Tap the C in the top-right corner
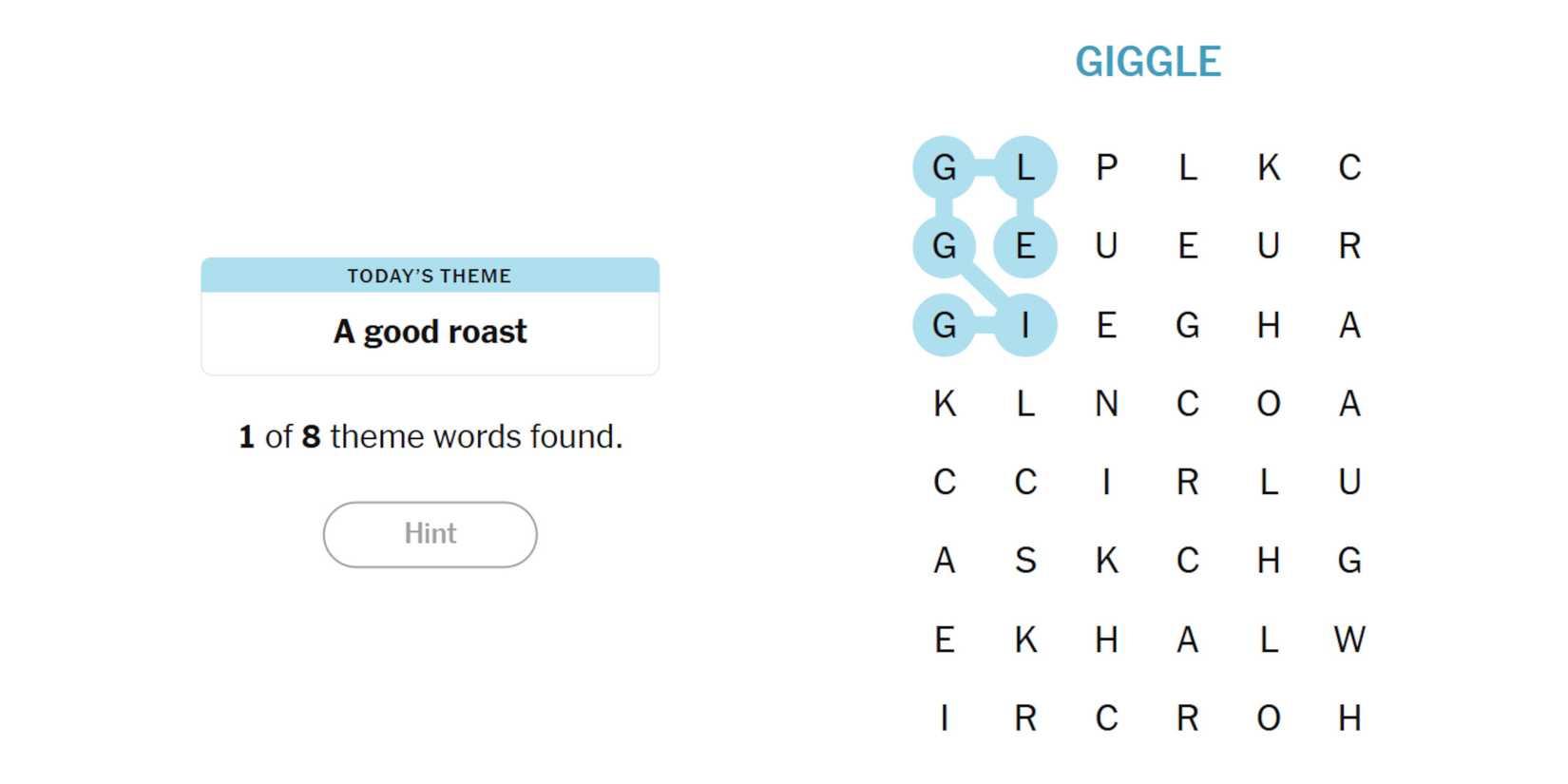Viewport: 1568px width, 784px height. coord(1349,167)
